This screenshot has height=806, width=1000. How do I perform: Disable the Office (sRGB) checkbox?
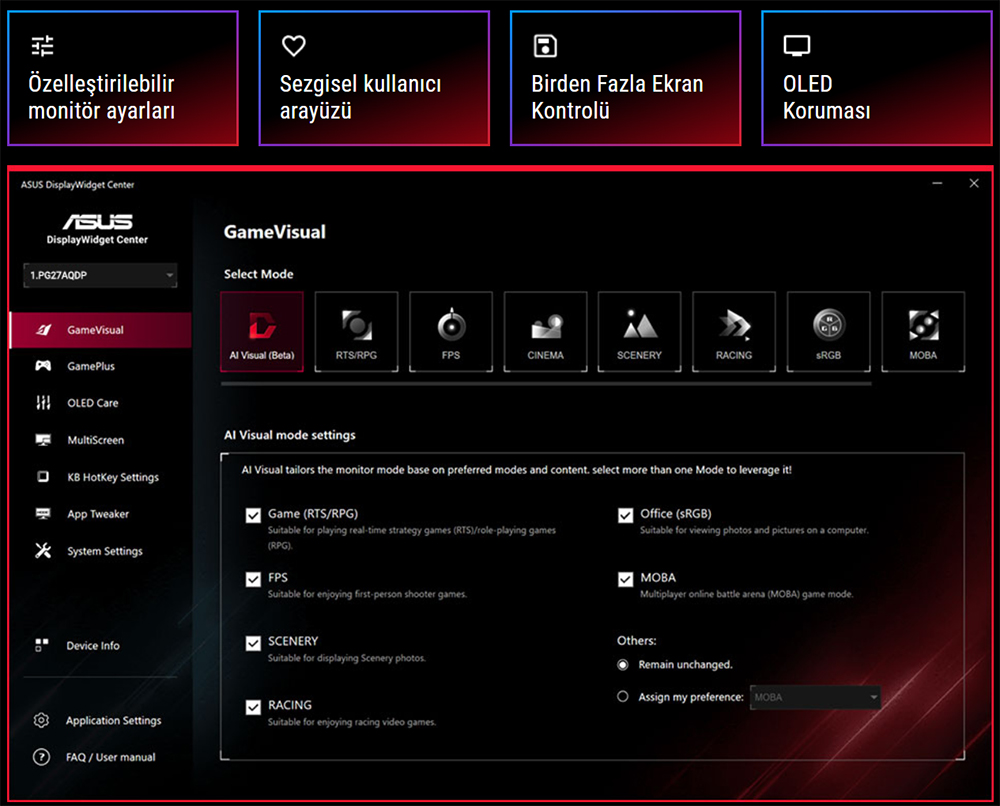(x=623, y=514)
